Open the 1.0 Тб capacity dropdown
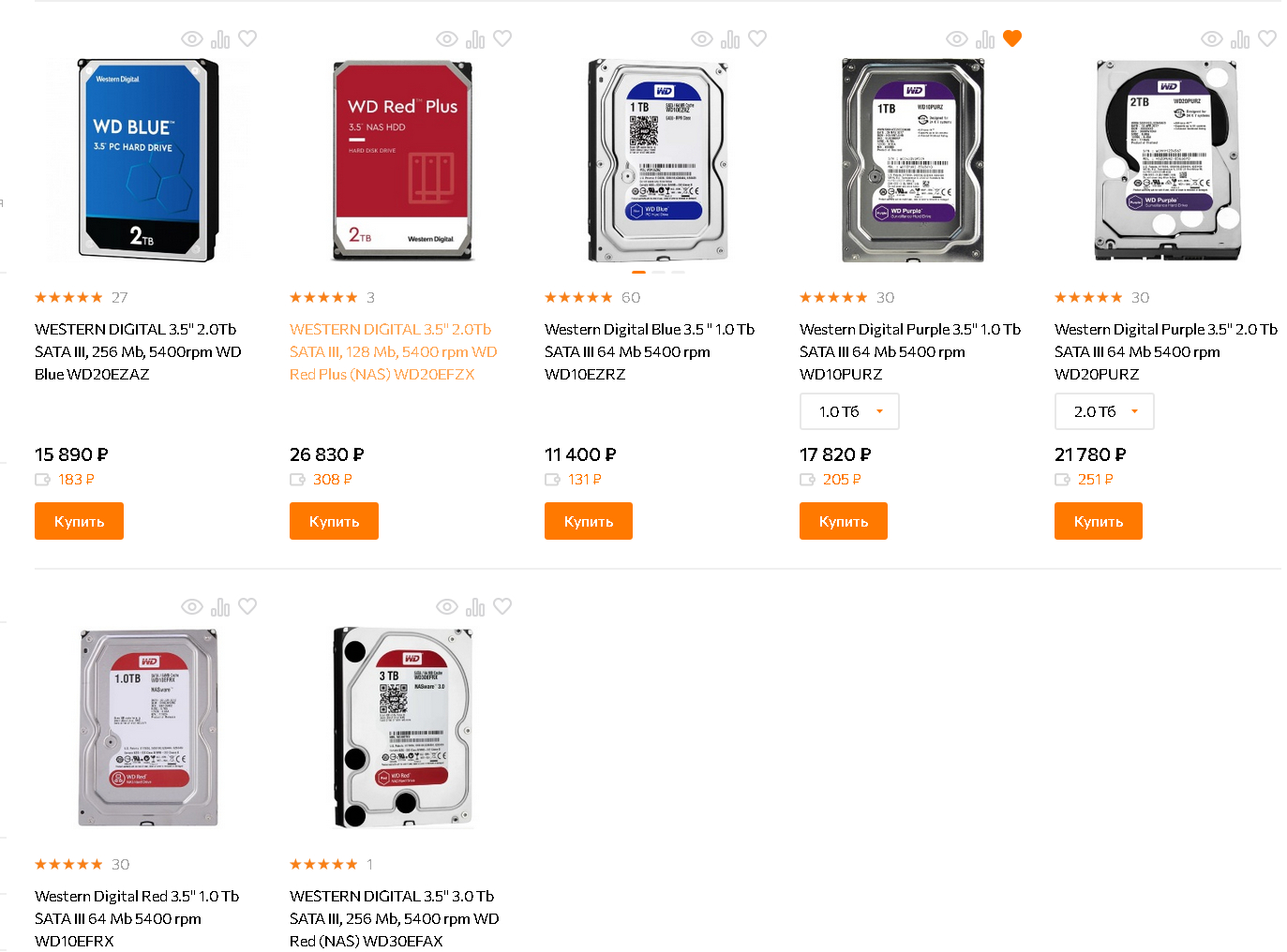Image resolution: width=1287 pixels, height=952 pixels. coord(849,411)
